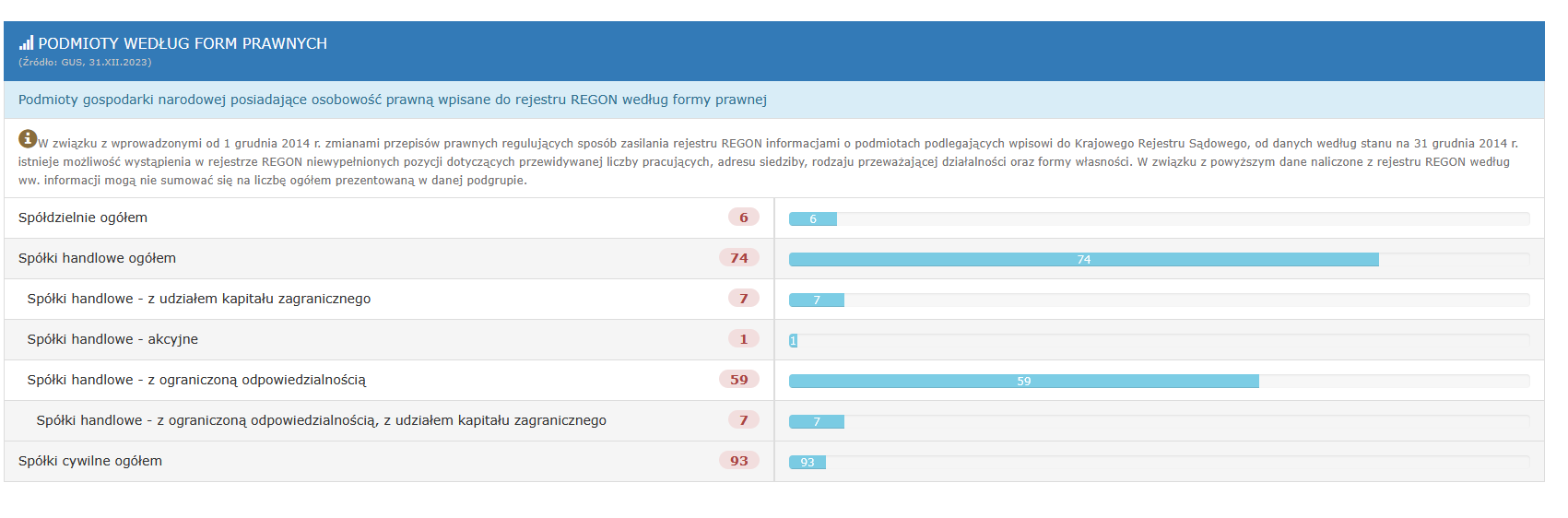
Task: Click the PODMIOTY WEDŁUG FORM PRAWNYCH heading
Action: [183, 43]
